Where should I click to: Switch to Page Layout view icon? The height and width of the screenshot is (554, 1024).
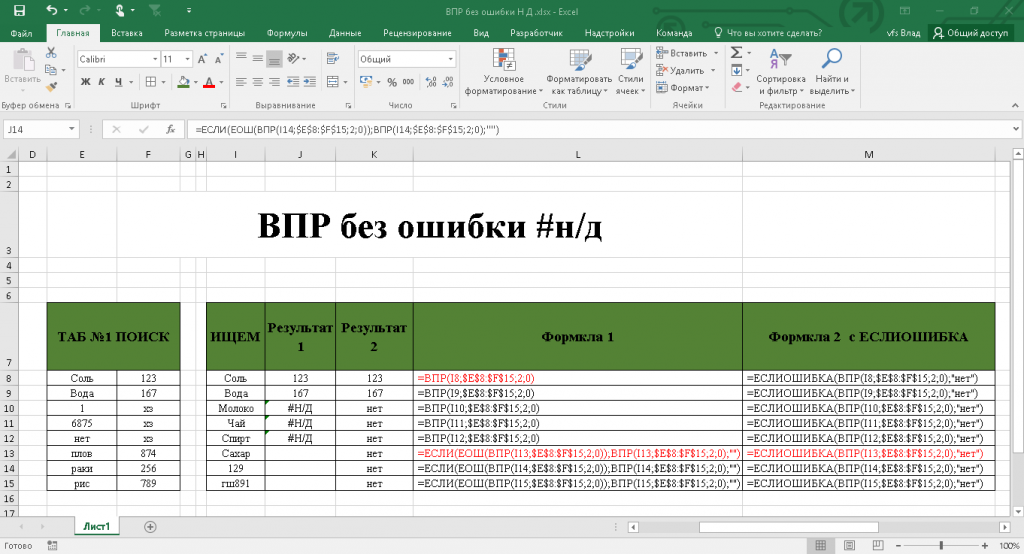click(x=849, y=546)
